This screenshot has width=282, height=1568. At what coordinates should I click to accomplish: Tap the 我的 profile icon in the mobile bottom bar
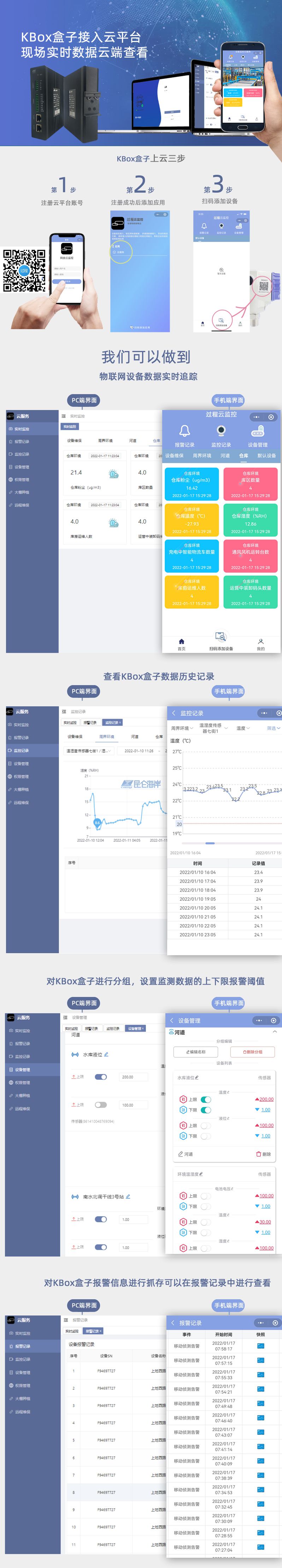coord(261,641)
